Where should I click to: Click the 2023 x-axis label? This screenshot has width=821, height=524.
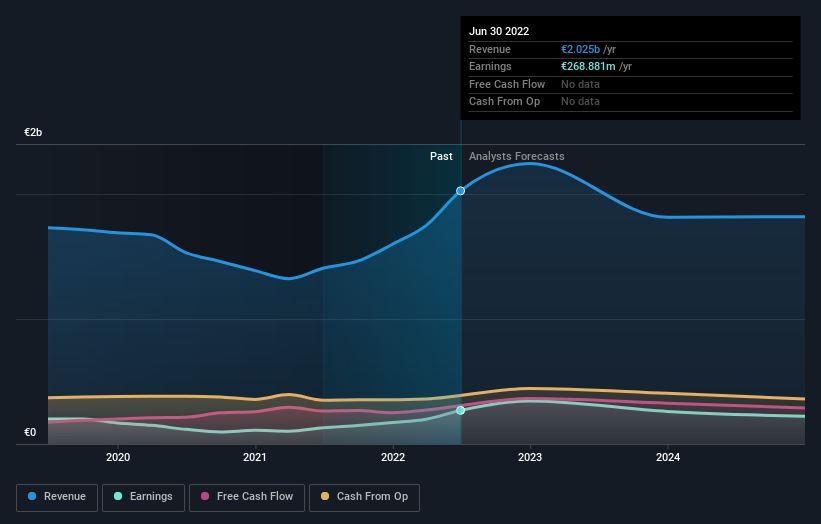click(530, 458)
